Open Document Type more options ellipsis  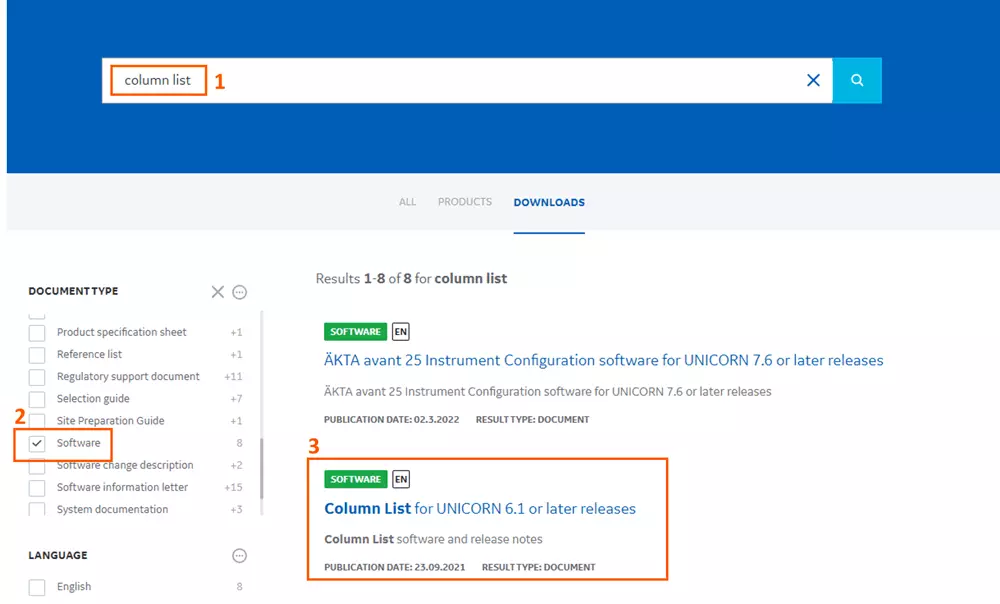pyautogui.click(x=239, y=292)
